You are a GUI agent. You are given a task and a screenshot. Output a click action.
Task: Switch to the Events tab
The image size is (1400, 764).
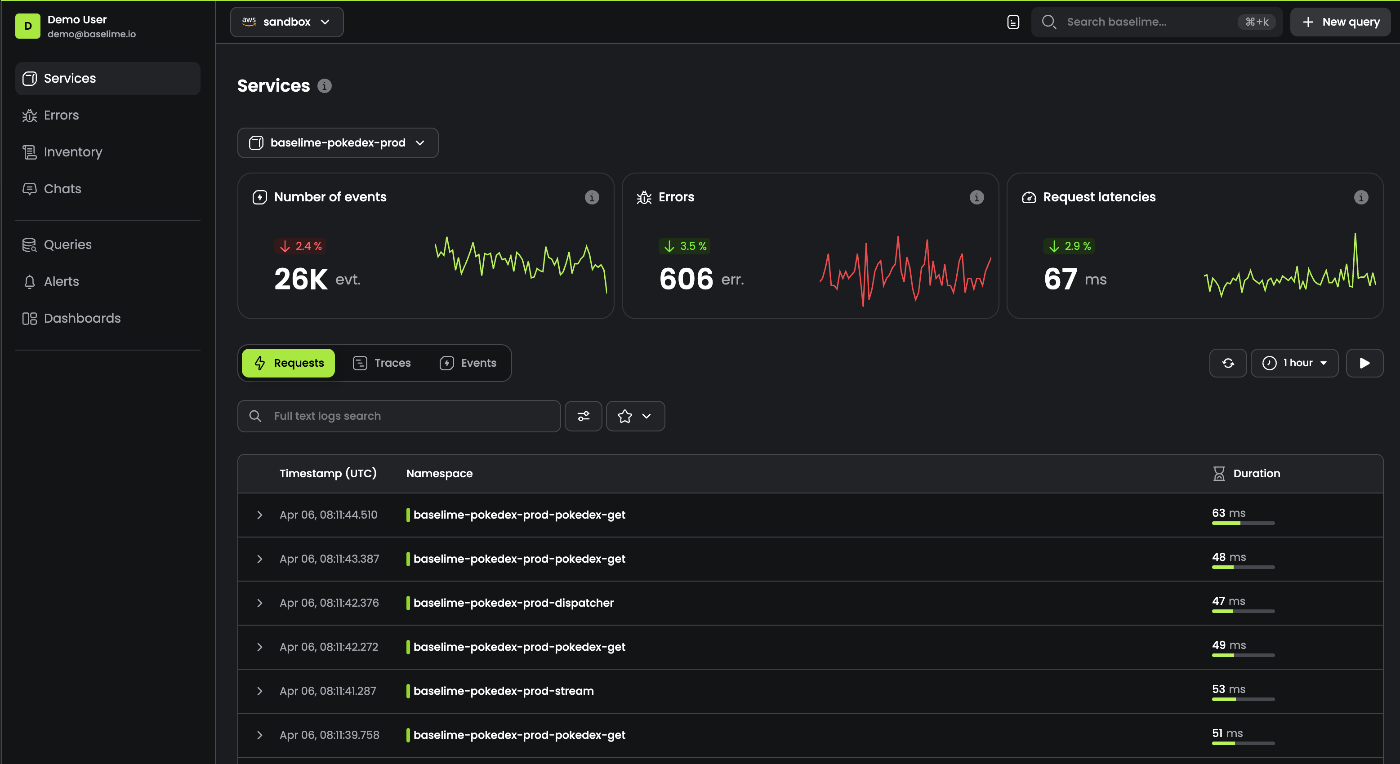[468, 363]
